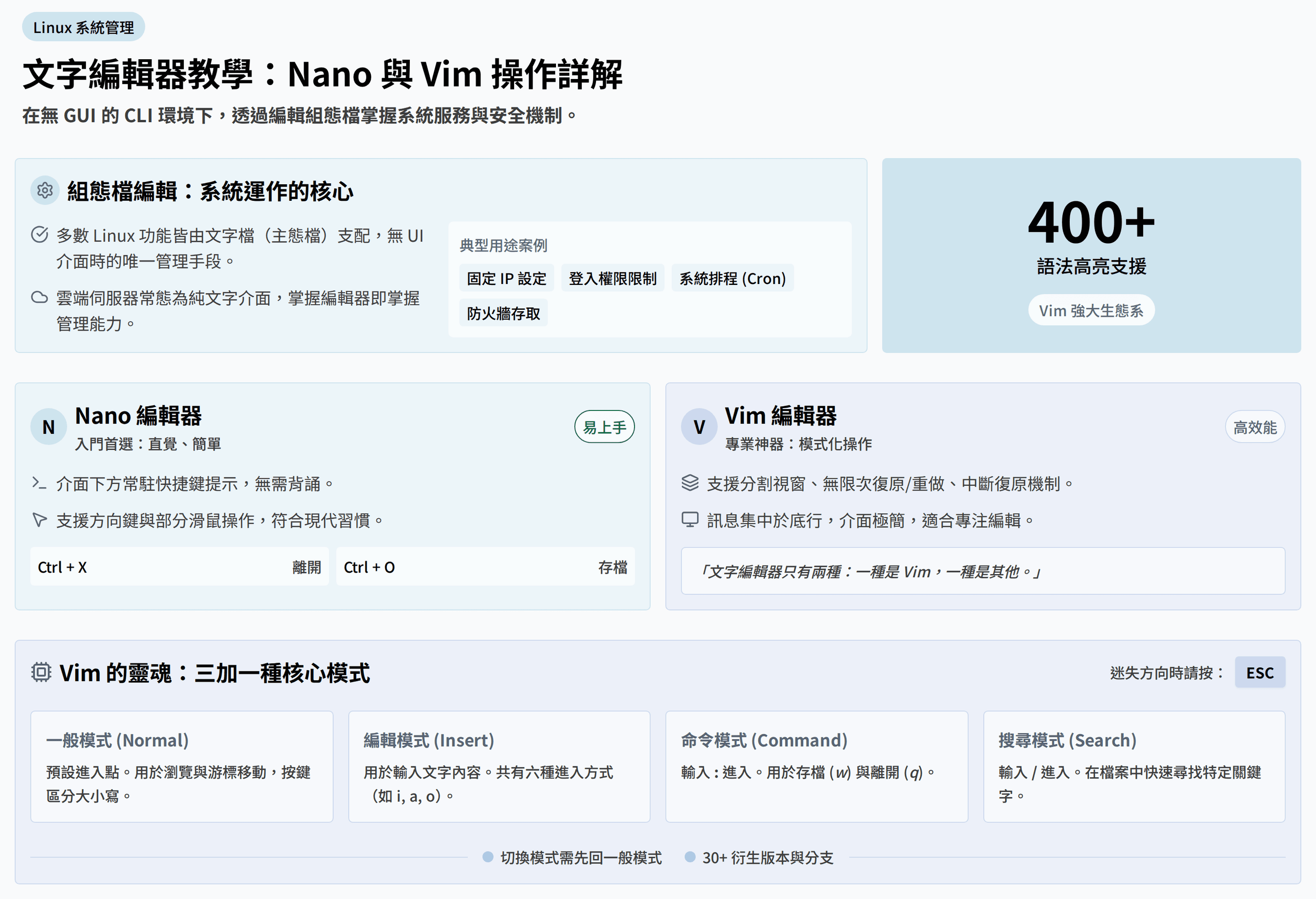This screenshot has width=1316, height=899.
Task: Click the terminal prompt icon beside 介面下方常駐快捷鍵提示
Action: pos(39,483)
